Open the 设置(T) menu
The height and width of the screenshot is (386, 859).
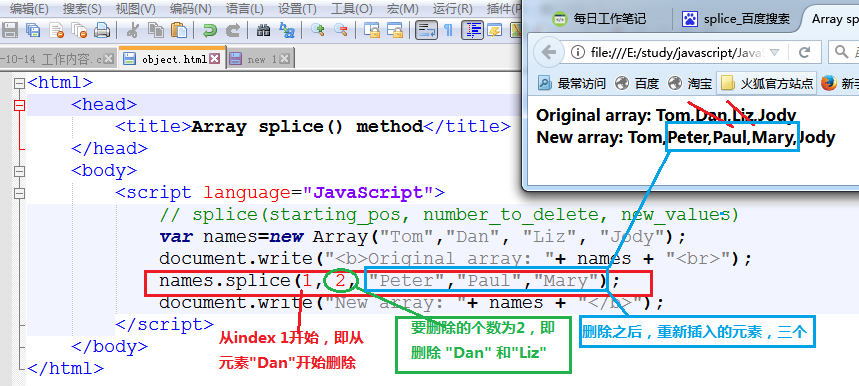(x=296, y=8)
